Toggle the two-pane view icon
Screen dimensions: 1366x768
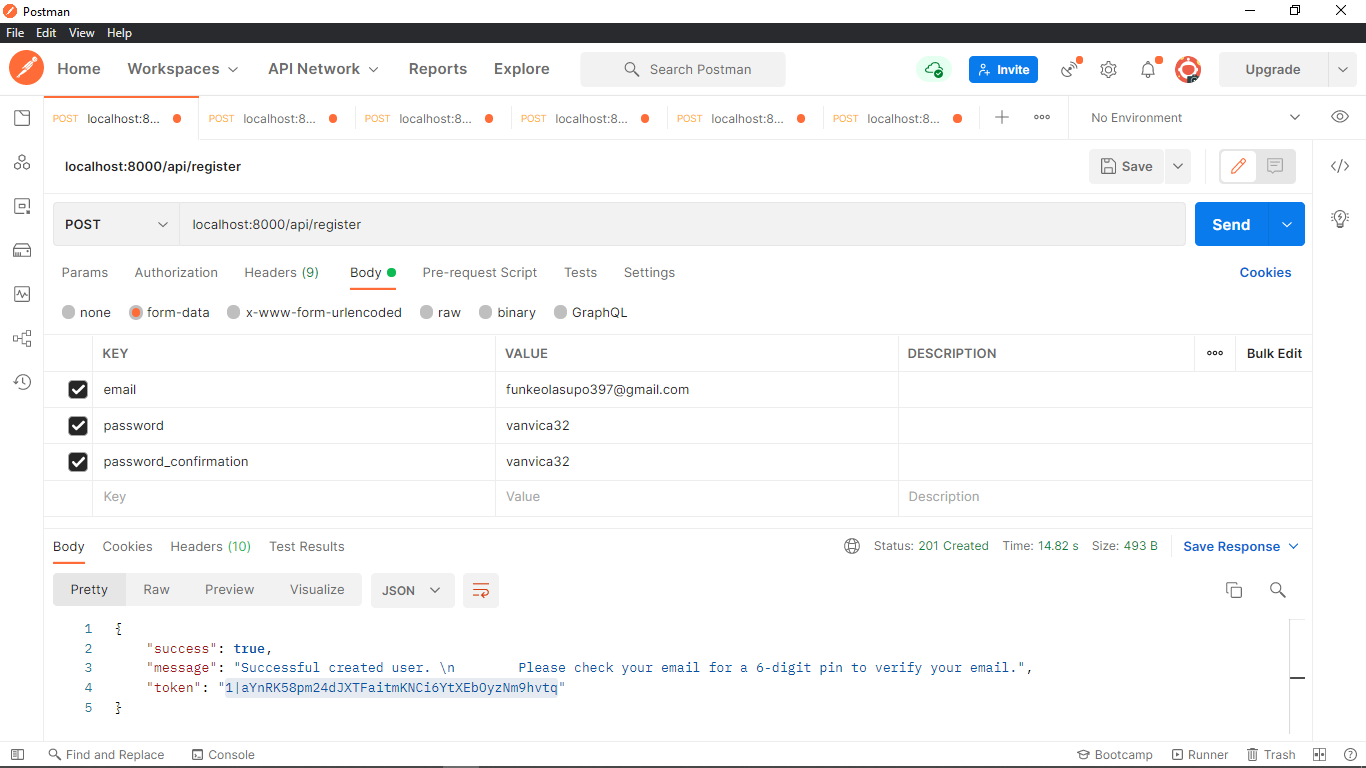(x=1319, y=755)
